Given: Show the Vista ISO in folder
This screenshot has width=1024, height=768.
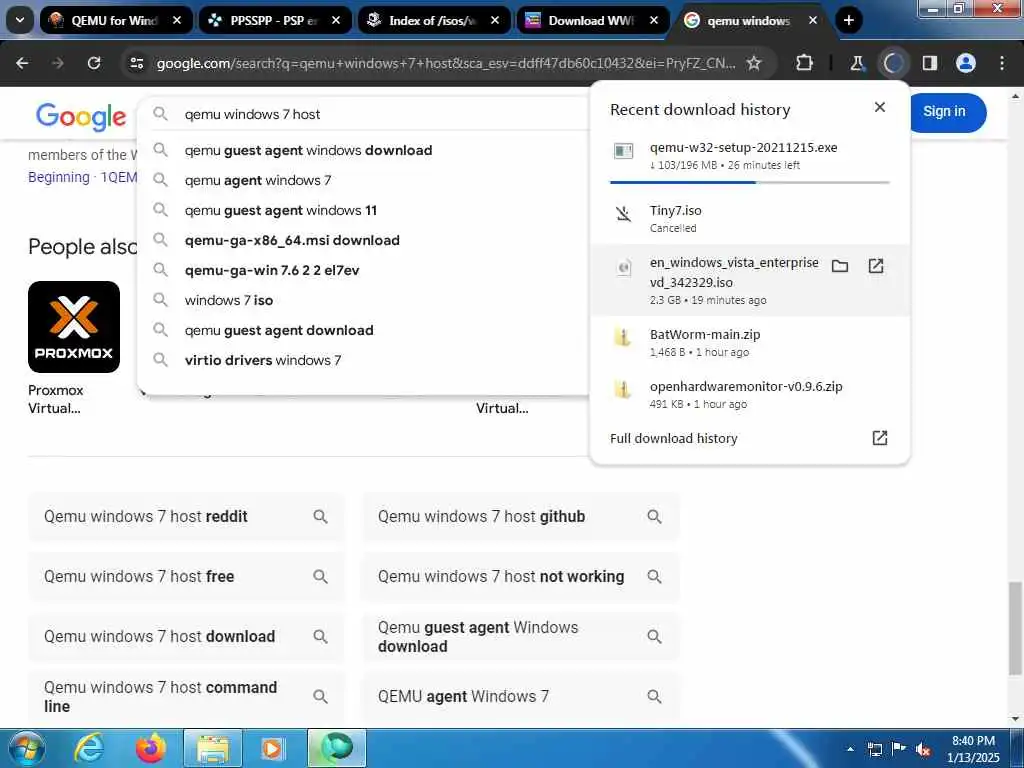Looking at the screenshot, I should [x=840, y=266].
